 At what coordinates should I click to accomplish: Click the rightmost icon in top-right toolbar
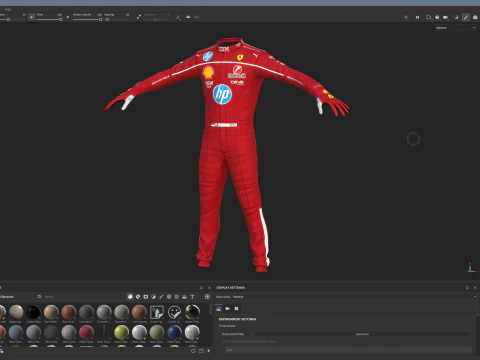click(475, 17)
